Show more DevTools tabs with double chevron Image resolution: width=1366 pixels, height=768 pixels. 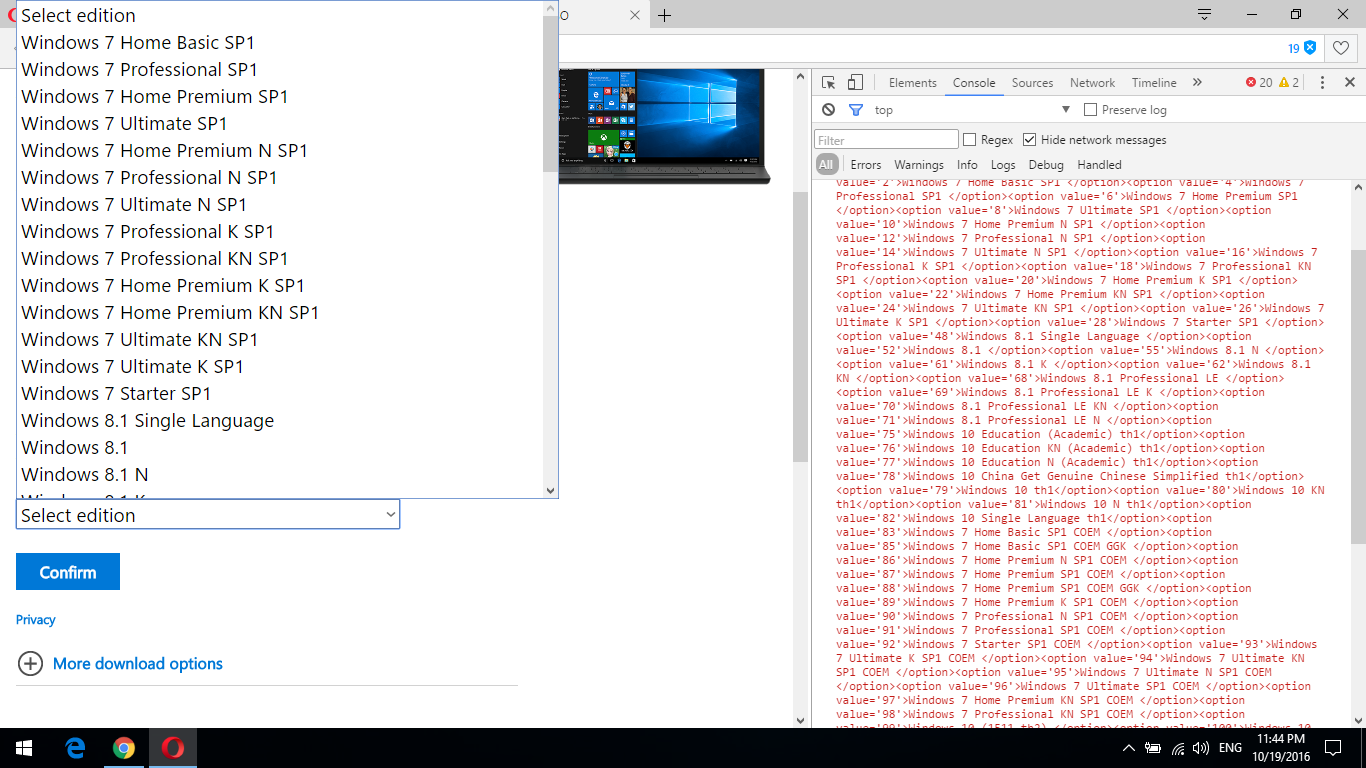pos(1197,83)
